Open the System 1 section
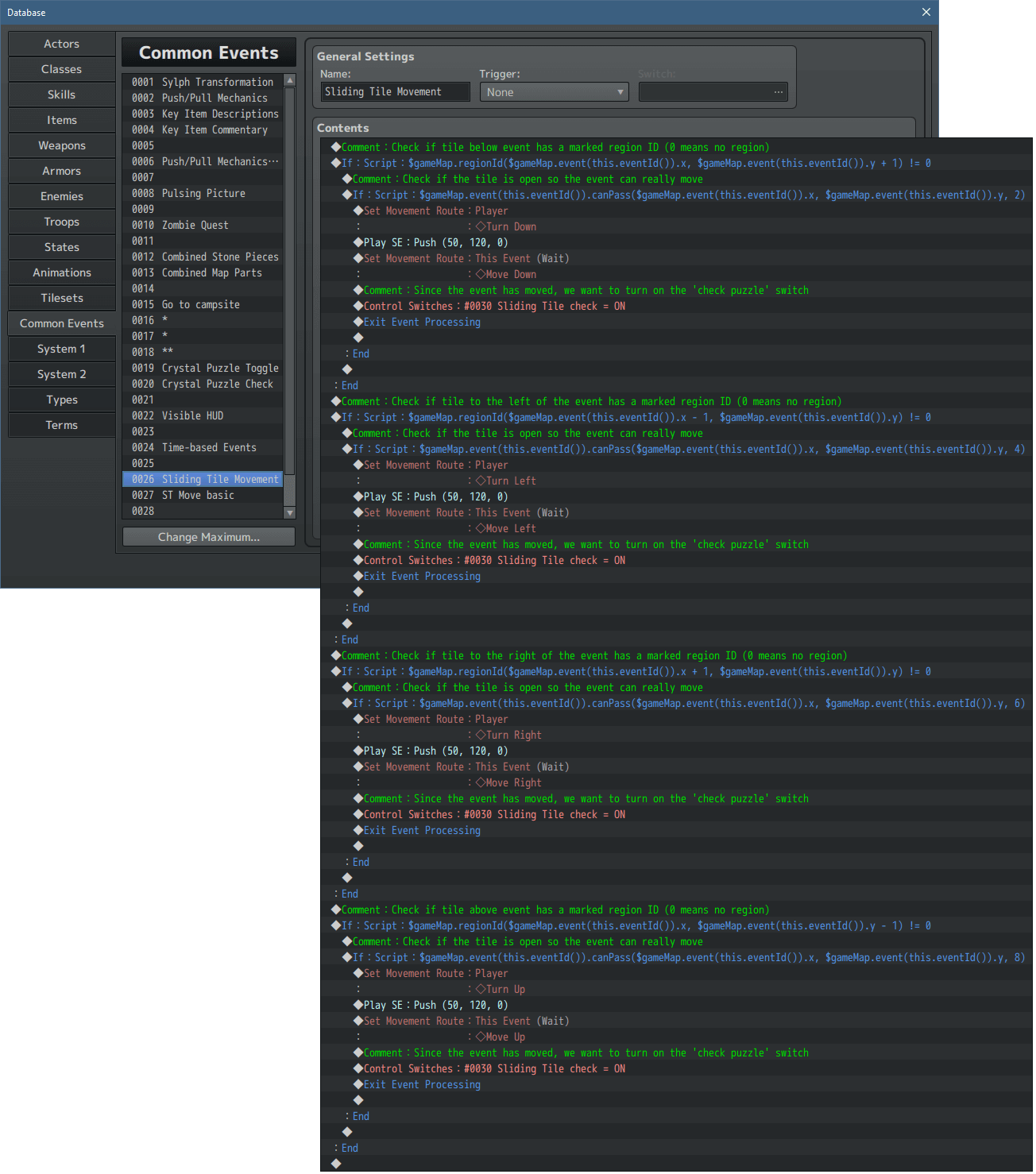Image resolution: width=1036 pixels, height=1174 pixels. click(61, 349)
